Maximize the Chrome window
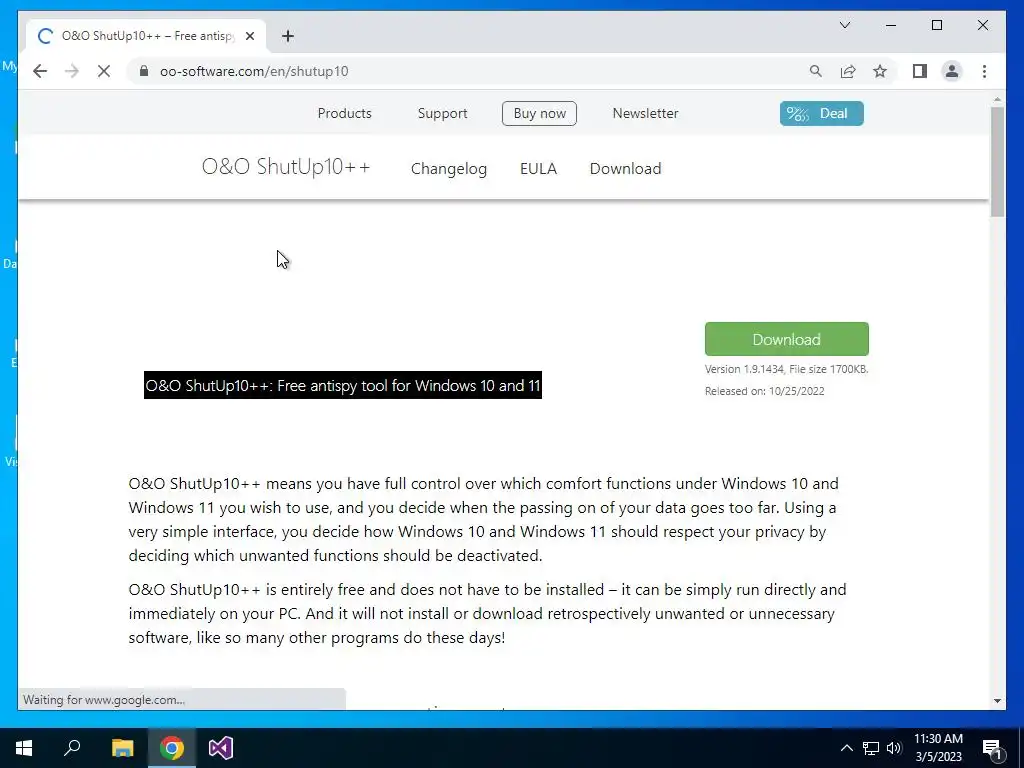 coord(936,25)
